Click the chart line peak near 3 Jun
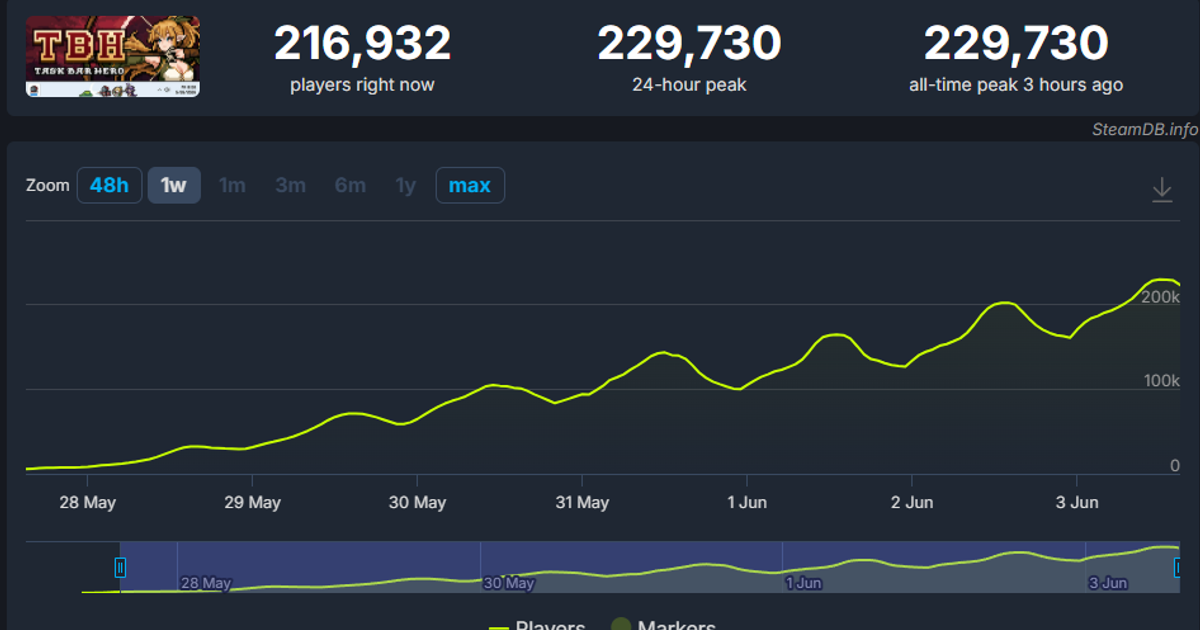The width and height of the screenshot is (1200, 630). [x=1160, y=279]
